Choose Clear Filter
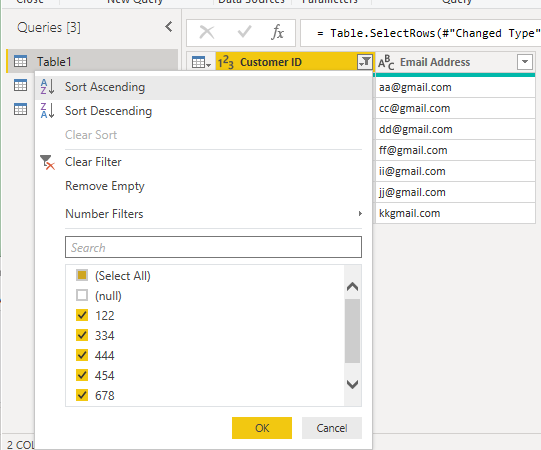 tap(204, 162)
